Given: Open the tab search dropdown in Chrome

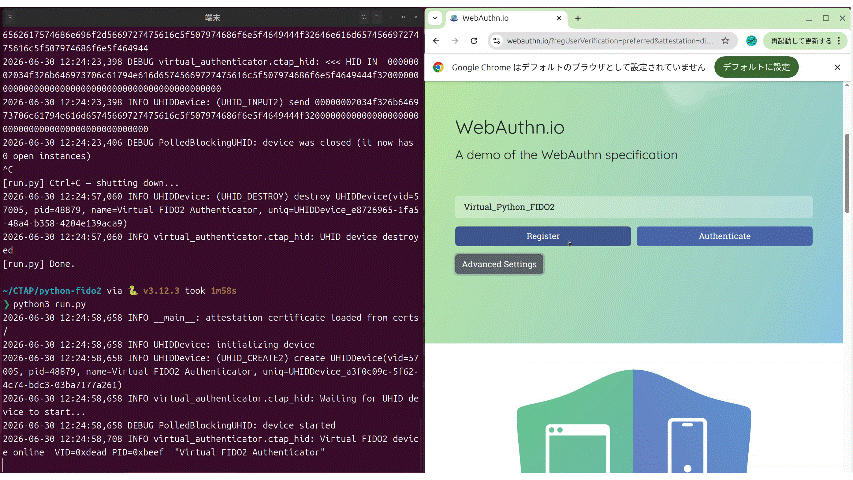Looking at the screenshot, I should point(435,18).
